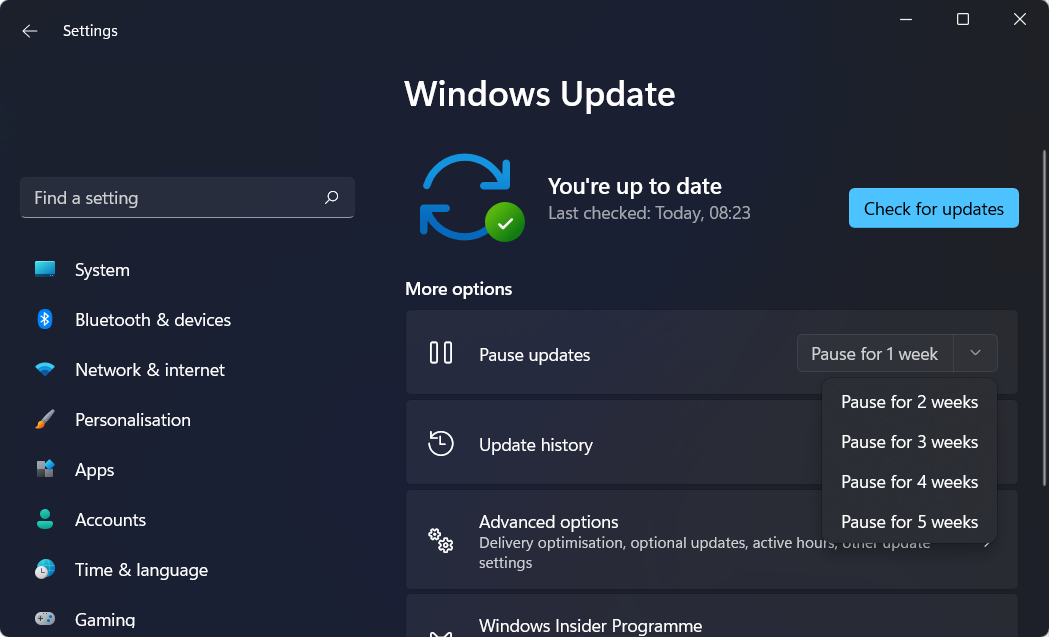Image resolution: width=1049 pixels, height=637 pixels.
Task: Click the Advanced options gear icon
Action: 440,540
